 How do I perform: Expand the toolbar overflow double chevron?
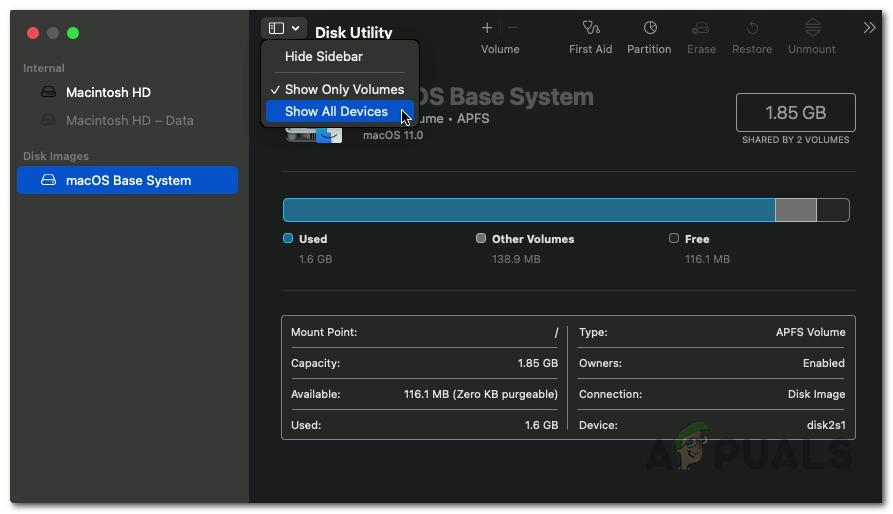(869, 28)
